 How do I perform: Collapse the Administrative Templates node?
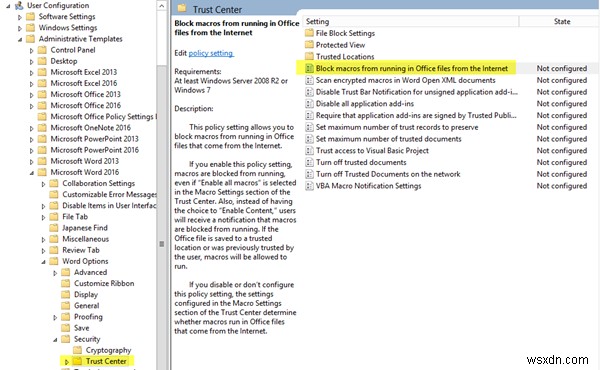pyautogui.click(x=20, y=39)
